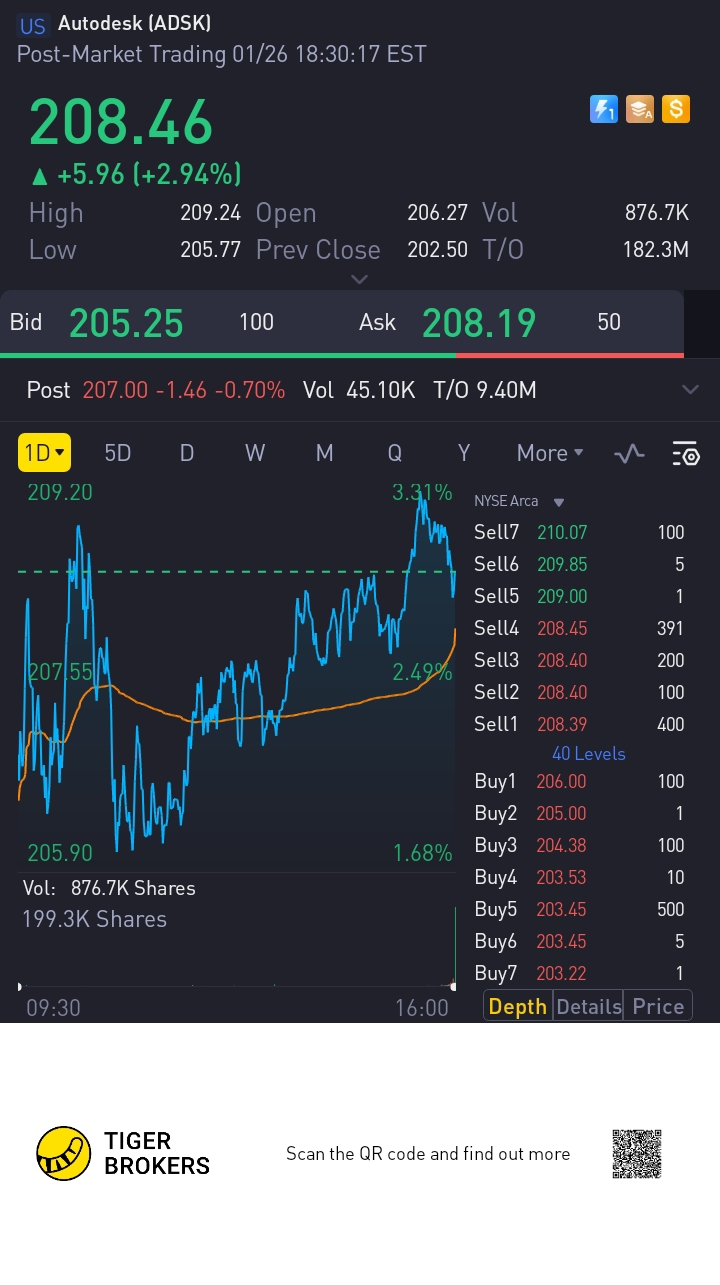Tap the Sell1 row at 208.39
Viewport: 720px width, 1285px height.
pos(579,725)
